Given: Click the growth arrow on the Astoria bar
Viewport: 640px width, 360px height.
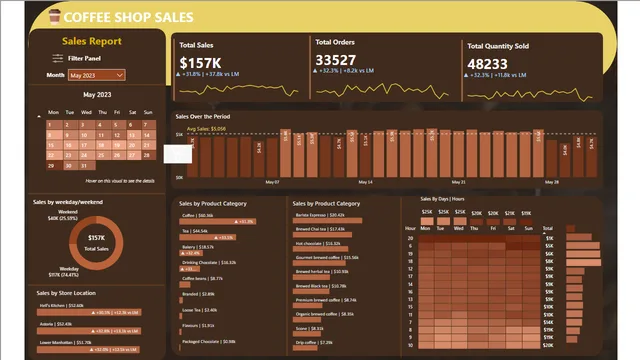Looking at the screenshot, I should 93,331.
